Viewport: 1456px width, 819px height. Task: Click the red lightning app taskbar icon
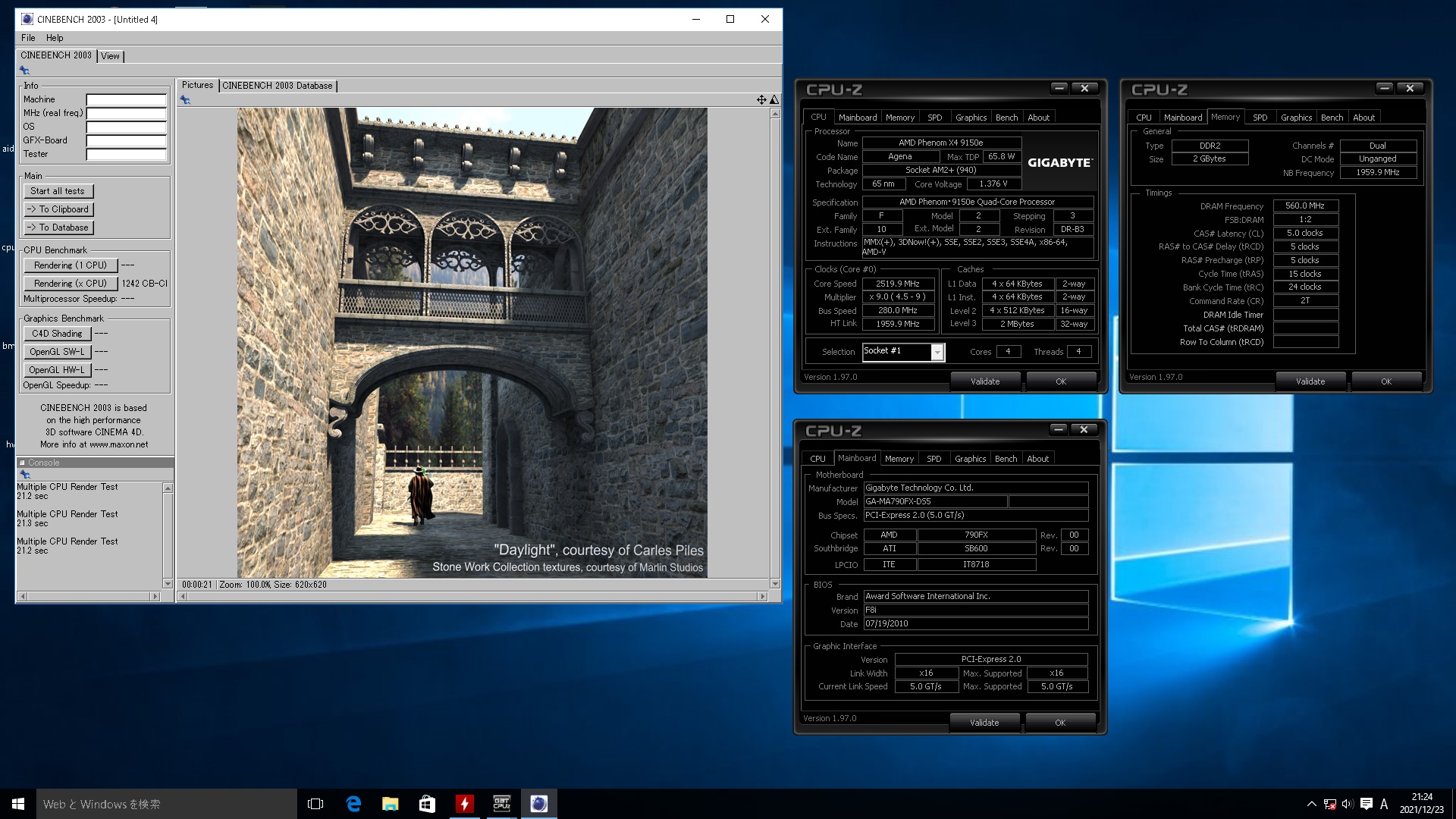point(465,804)
